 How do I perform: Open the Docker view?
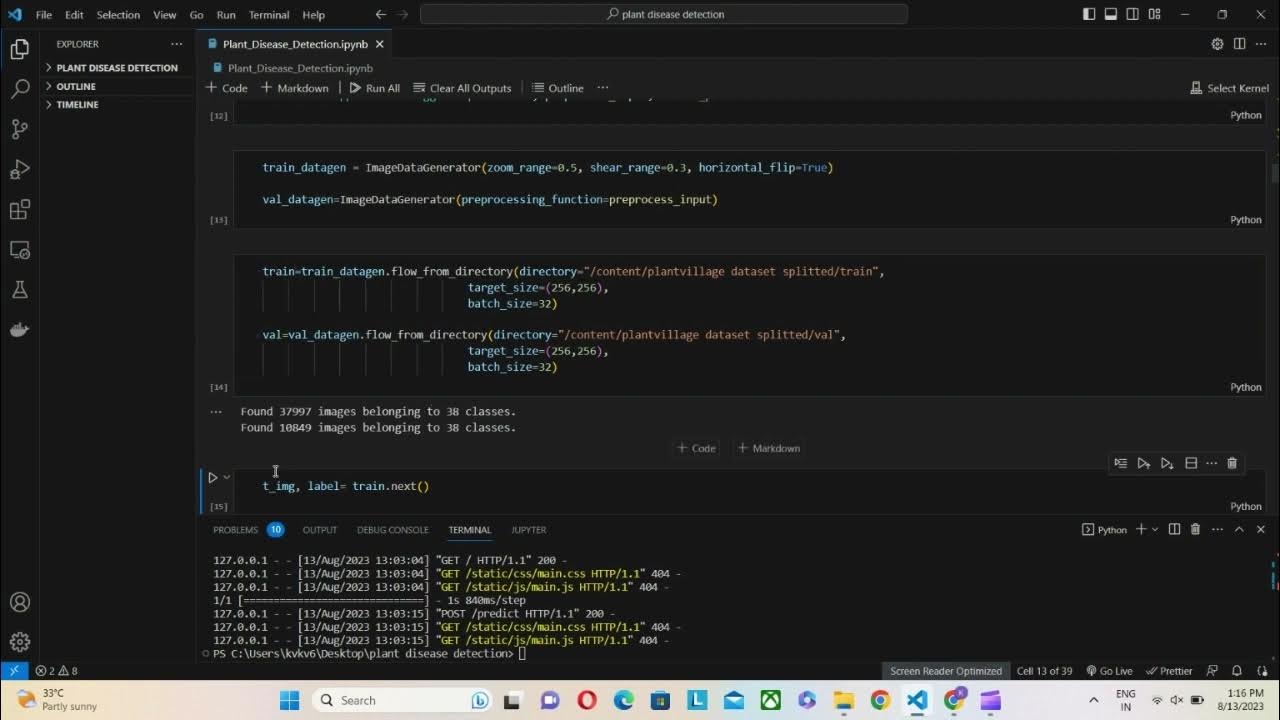coord(20,330)
